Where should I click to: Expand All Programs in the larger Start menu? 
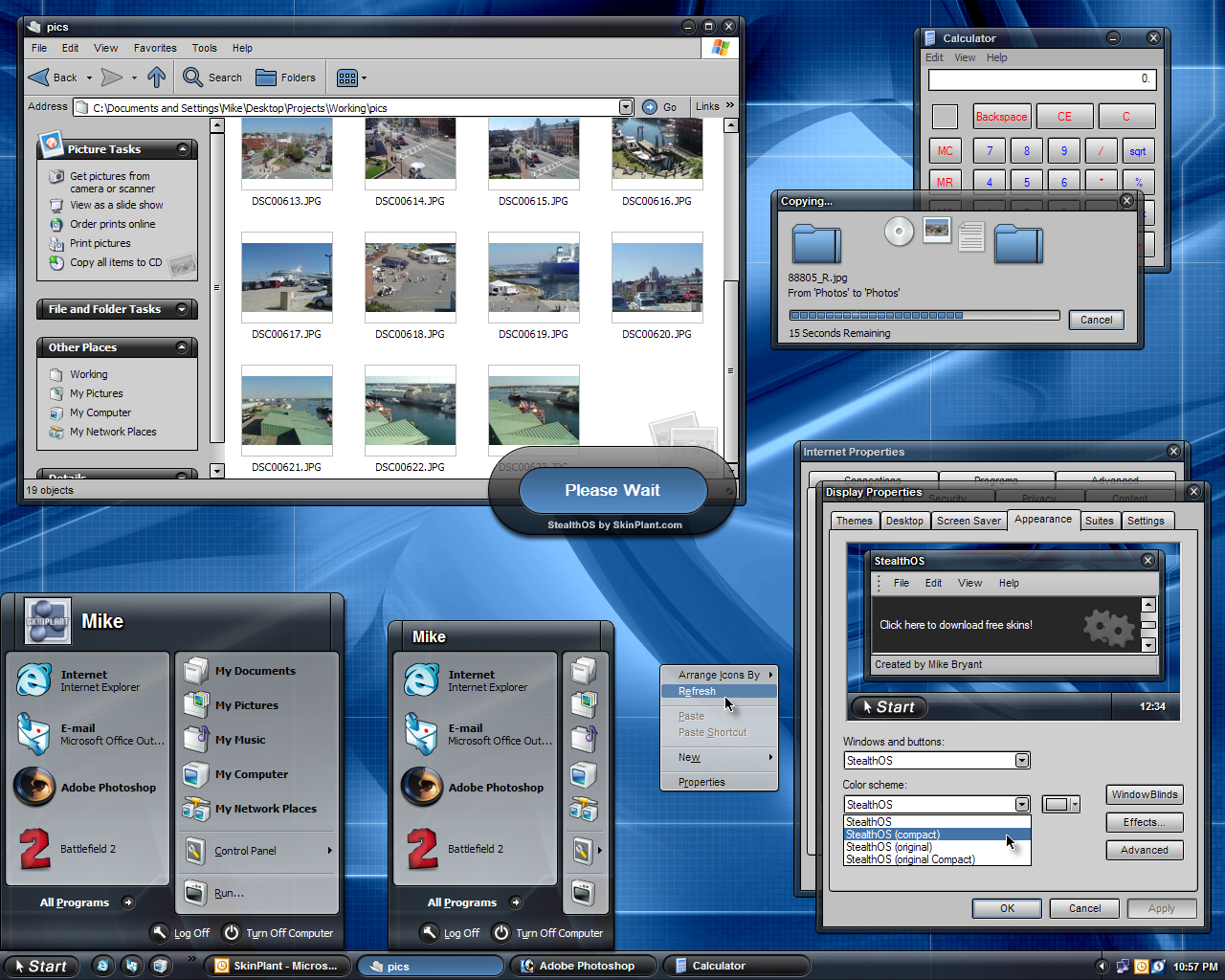click(86, 902)
